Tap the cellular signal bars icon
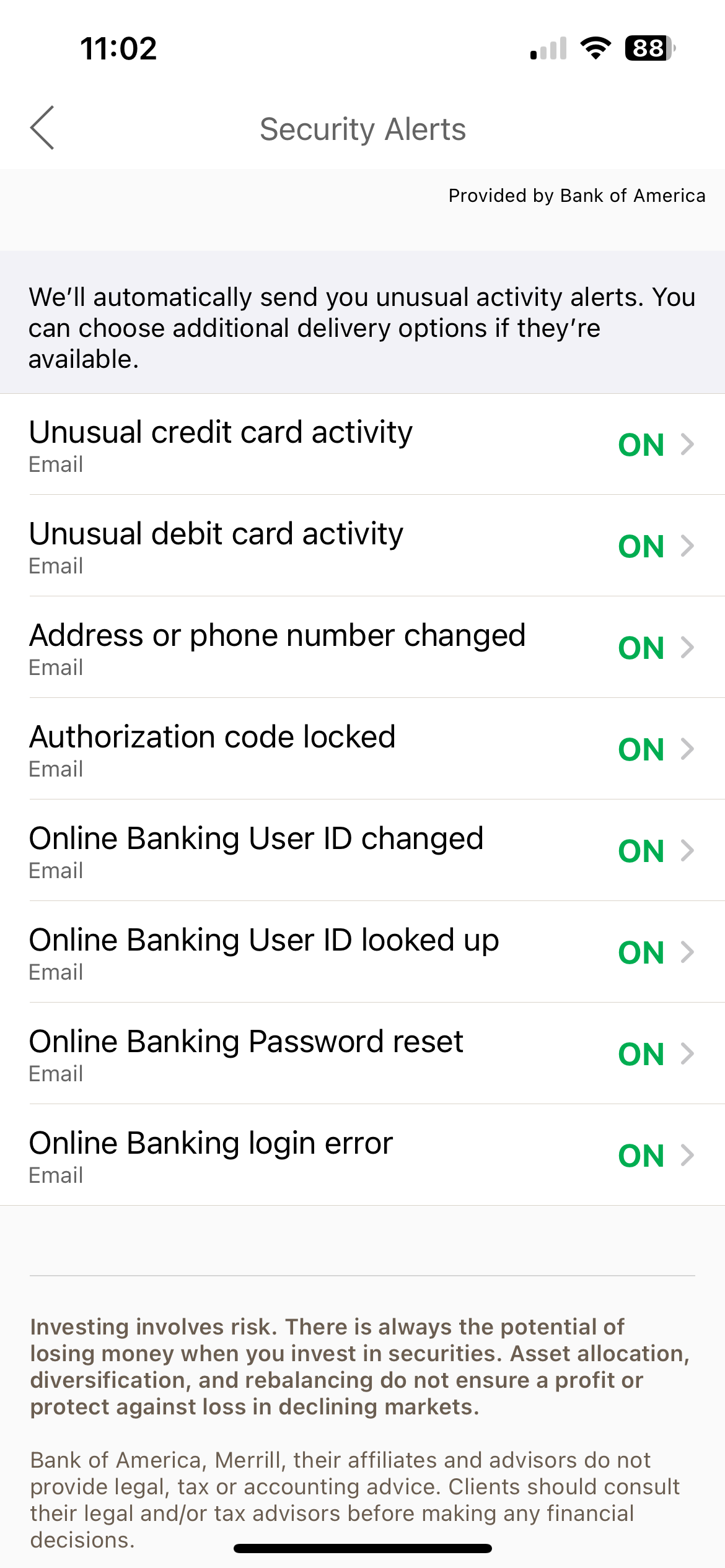The height and width of the screenshot is (1568, 725). (x=548, y=49)
